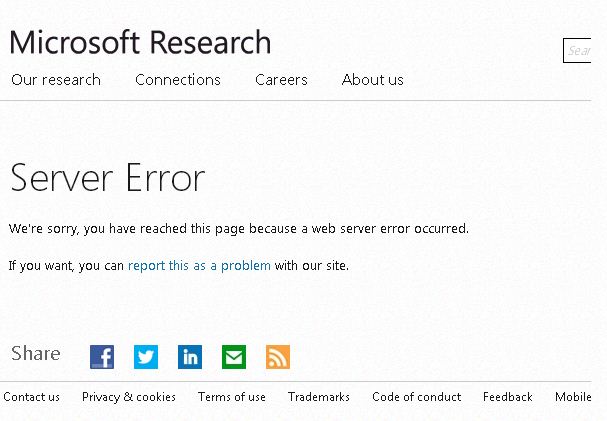Click the Feedback footer link
Screen dimensions: 607x421
508,397
